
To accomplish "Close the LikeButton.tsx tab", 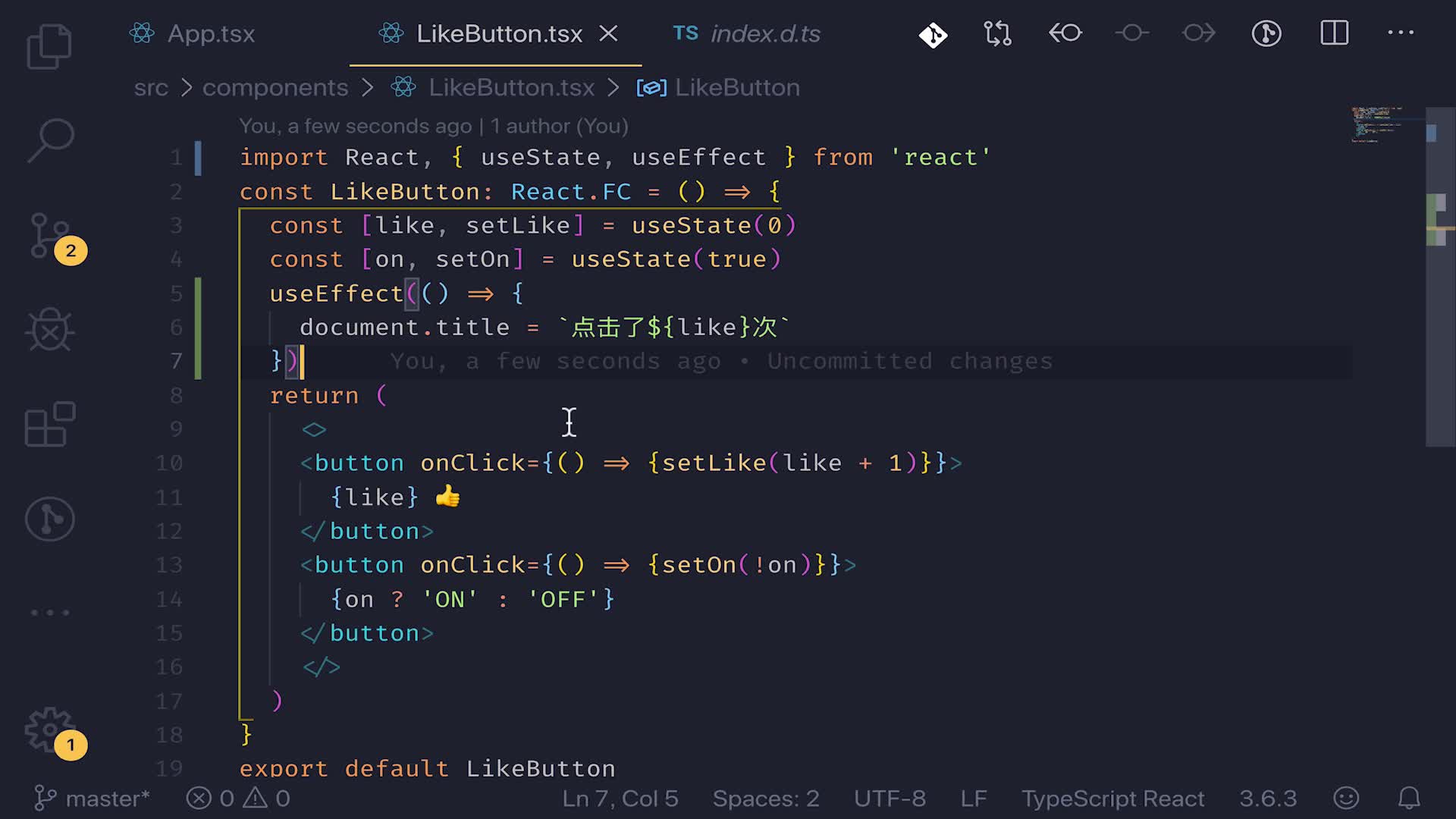I will click(608, 34).
